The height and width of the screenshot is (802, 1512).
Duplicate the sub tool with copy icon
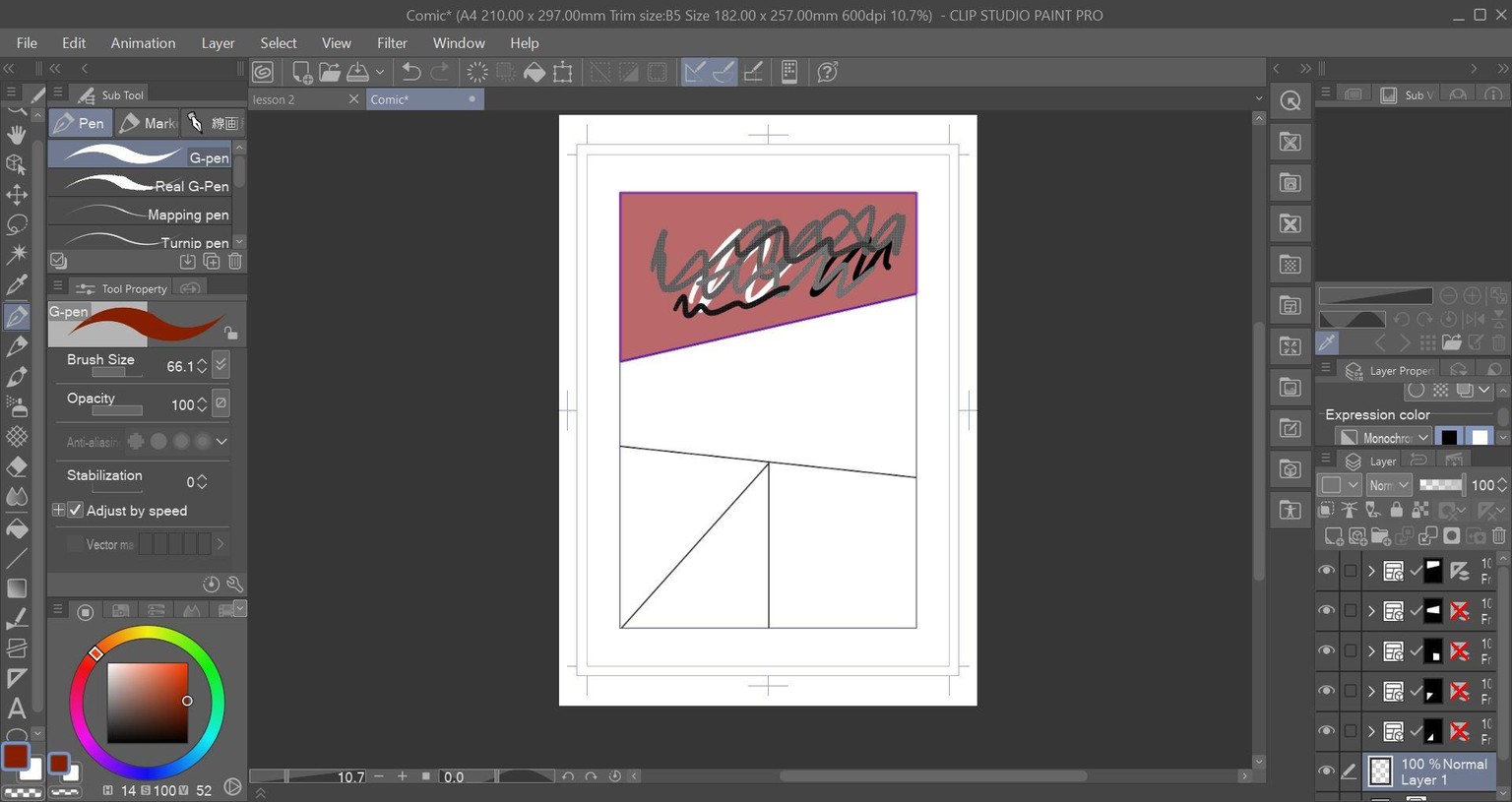(x=212, y=261)
